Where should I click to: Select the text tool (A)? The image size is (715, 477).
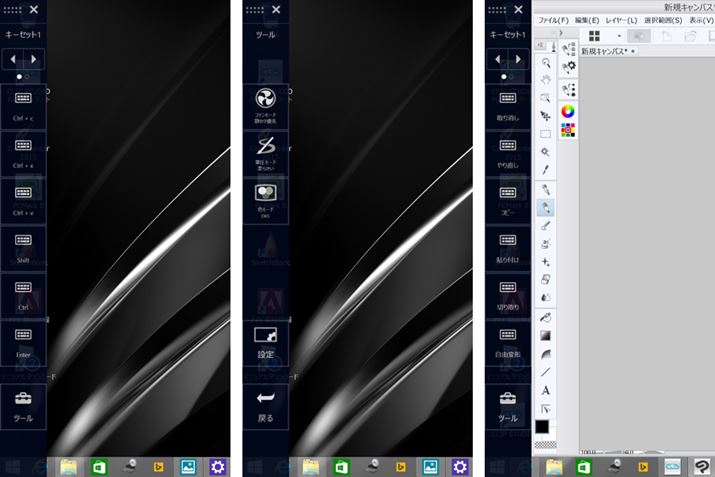[x=545, y=390]
